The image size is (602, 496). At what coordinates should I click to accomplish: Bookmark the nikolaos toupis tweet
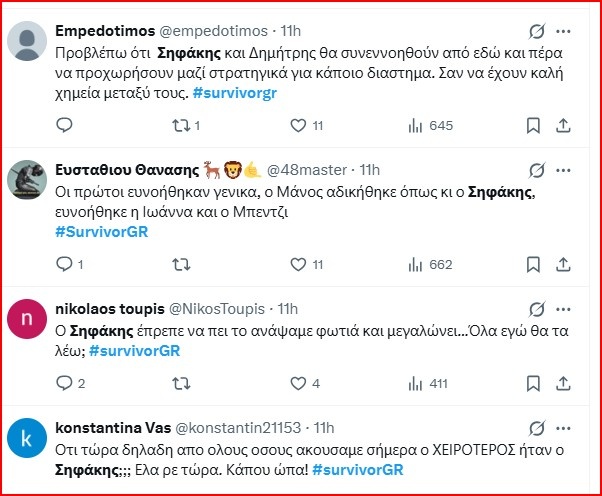[x=534, y=383]
